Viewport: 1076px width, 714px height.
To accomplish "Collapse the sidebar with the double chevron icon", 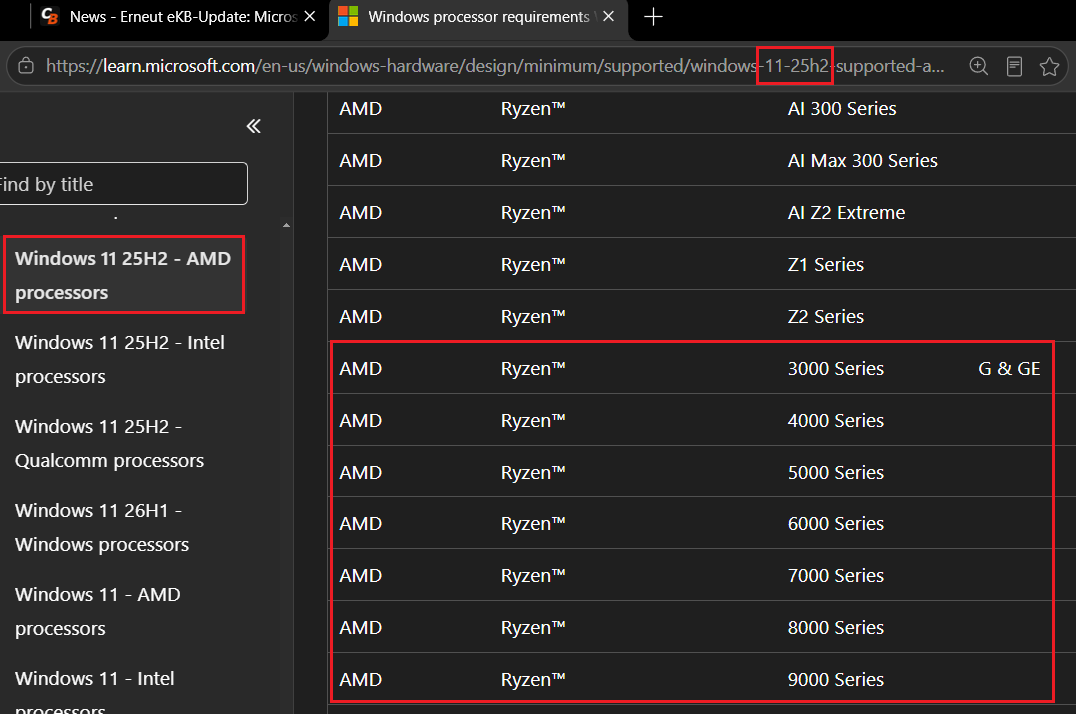I will (254, 126).
